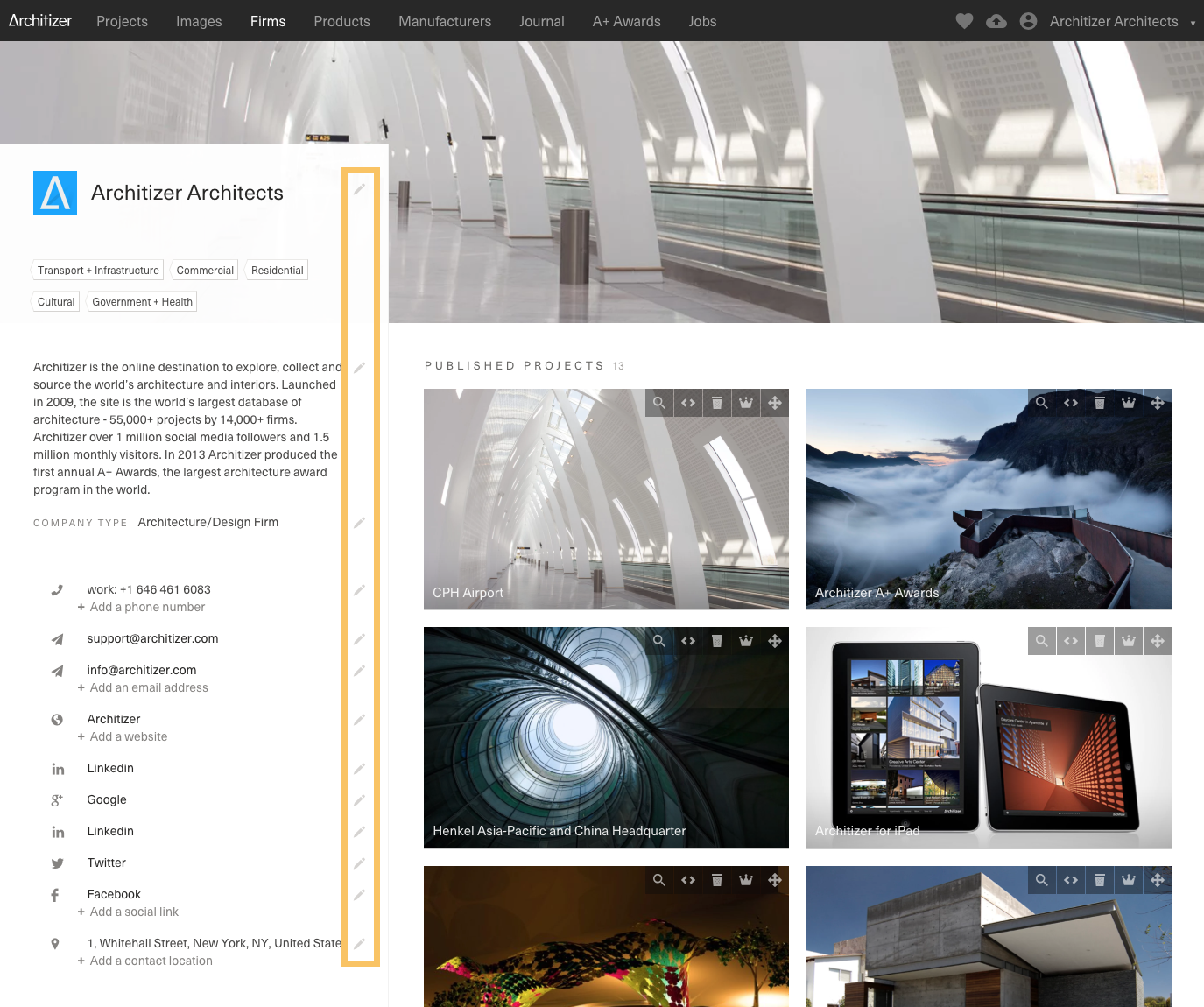Image resolution: width=1204 pixels, height=1007 pixels.
Task: Select the Government + Health tag
Action: coord(142,302)
